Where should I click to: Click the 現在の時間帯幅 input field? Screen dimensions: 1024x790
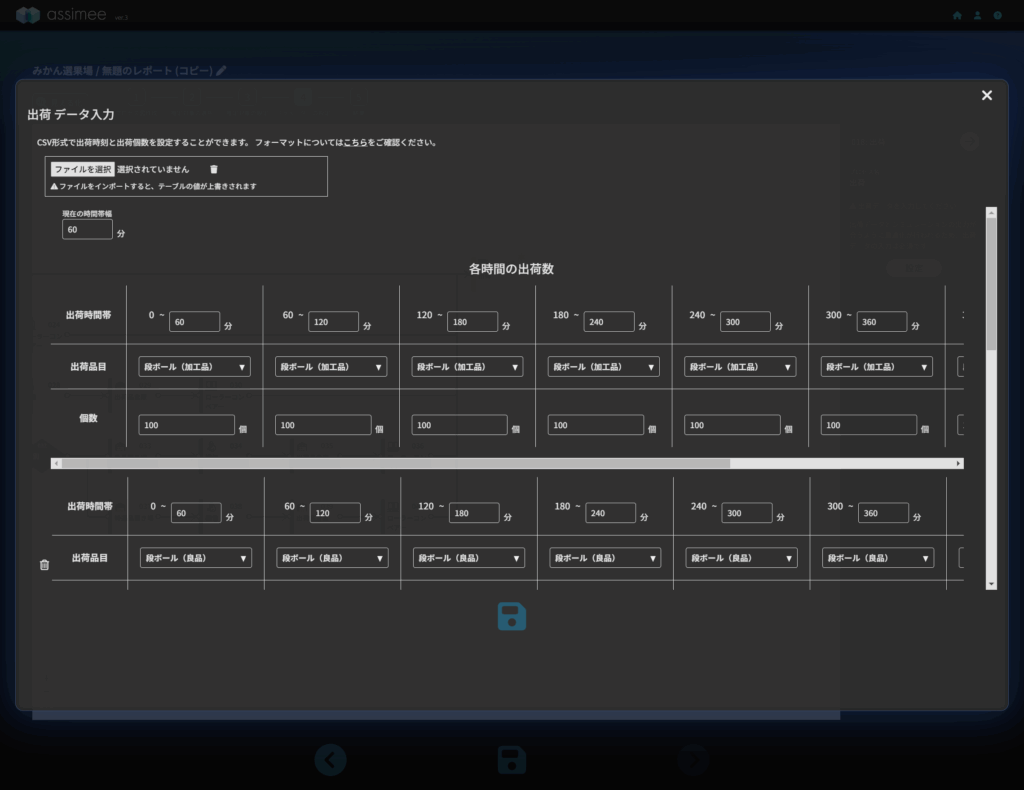[87, 230]
